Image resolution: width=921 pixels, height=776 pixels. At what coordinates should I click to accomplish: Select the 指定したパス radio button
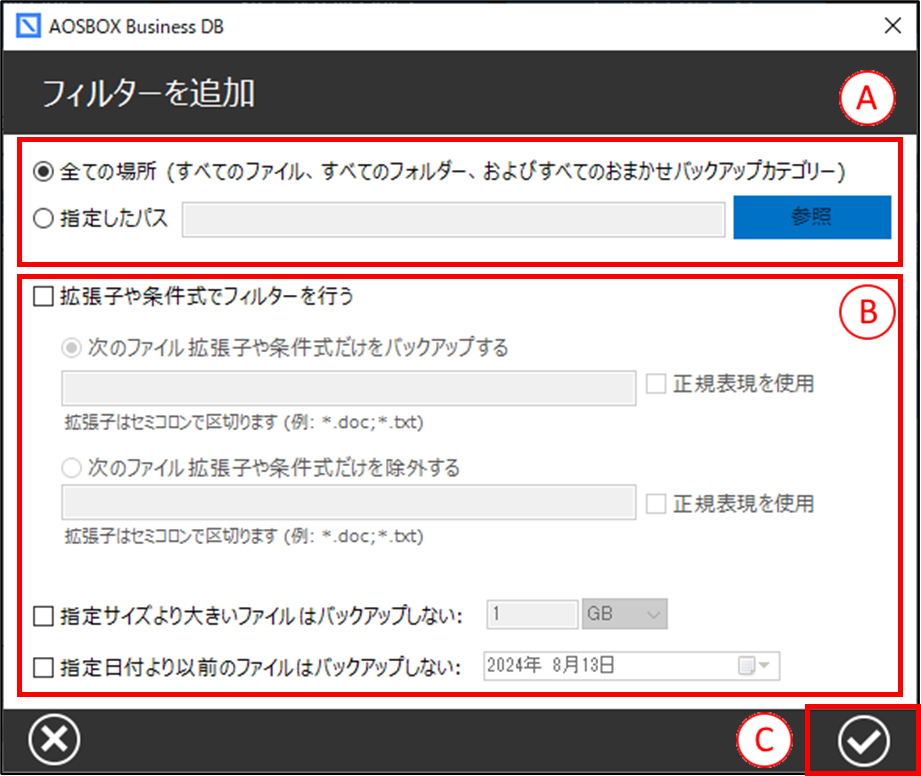[x=43, y=219]
